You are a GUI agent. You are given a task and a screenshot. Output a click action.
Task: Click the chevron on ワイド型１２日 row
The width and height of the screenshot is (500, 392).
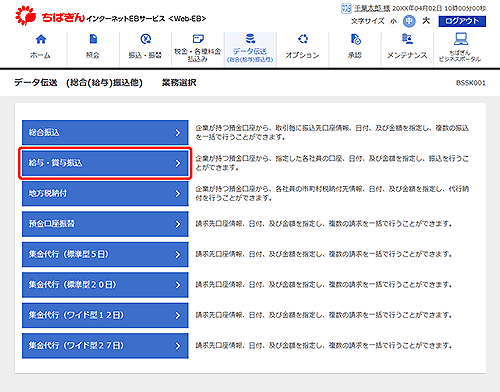pyautogui.click(x=178, y=315)
